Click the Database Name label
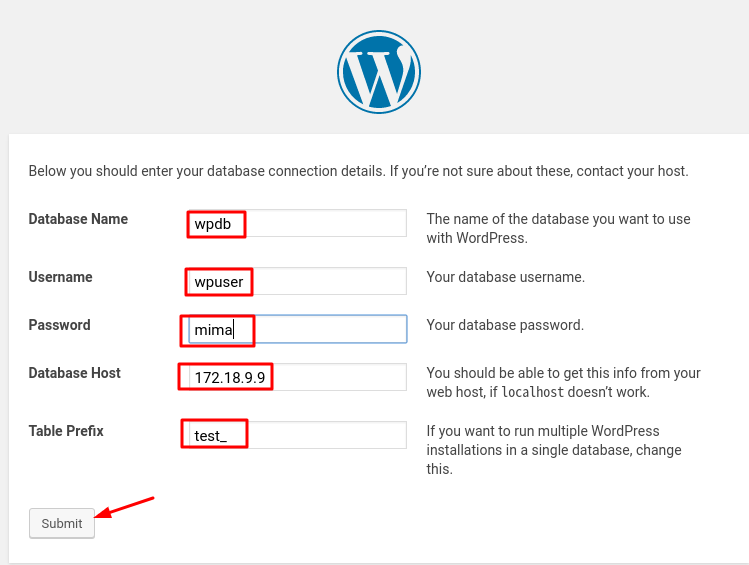749x565 pixels. 78,219
